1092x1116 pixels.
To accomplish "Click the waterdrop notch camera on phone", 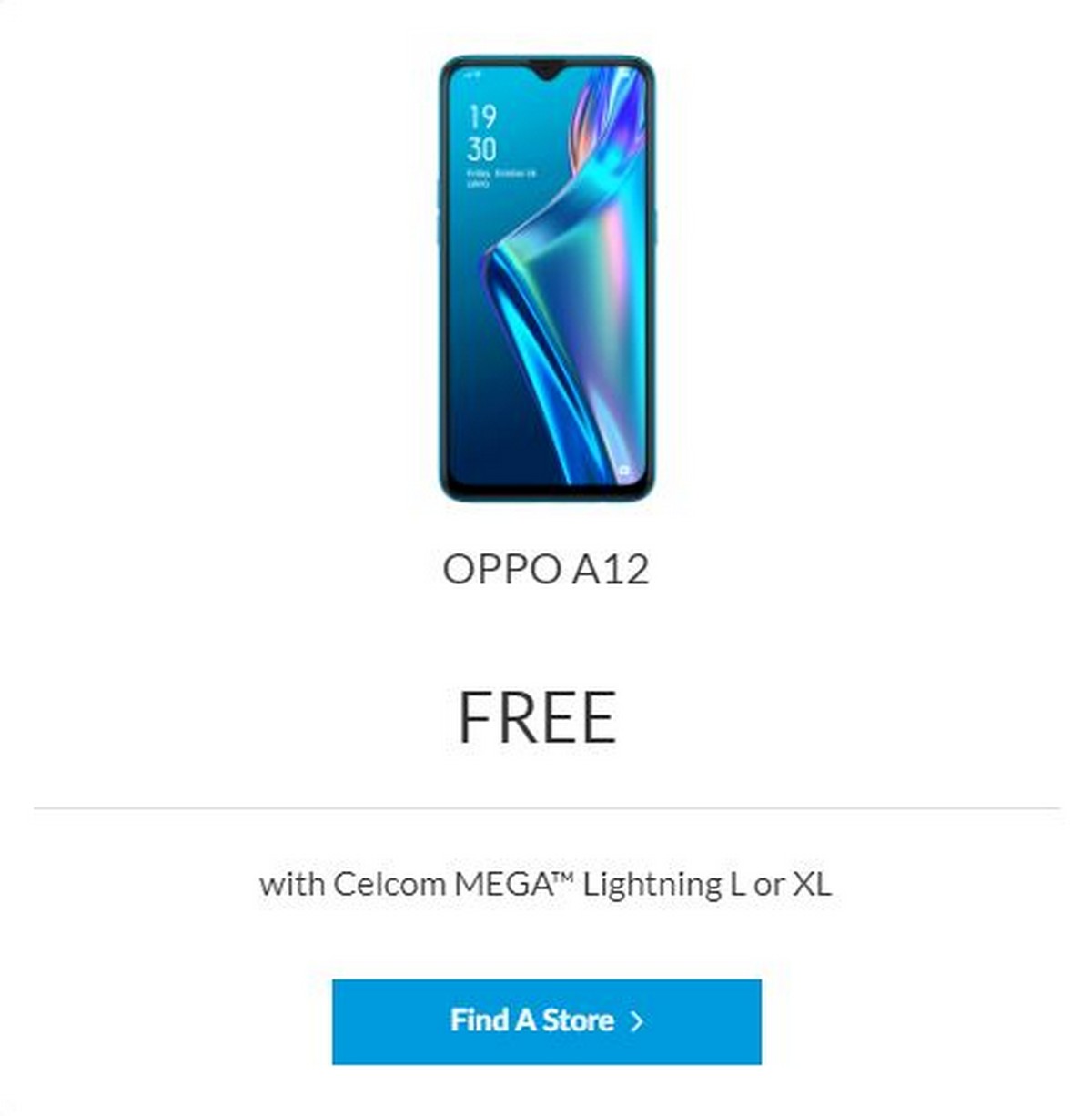I will click(546, 69).
